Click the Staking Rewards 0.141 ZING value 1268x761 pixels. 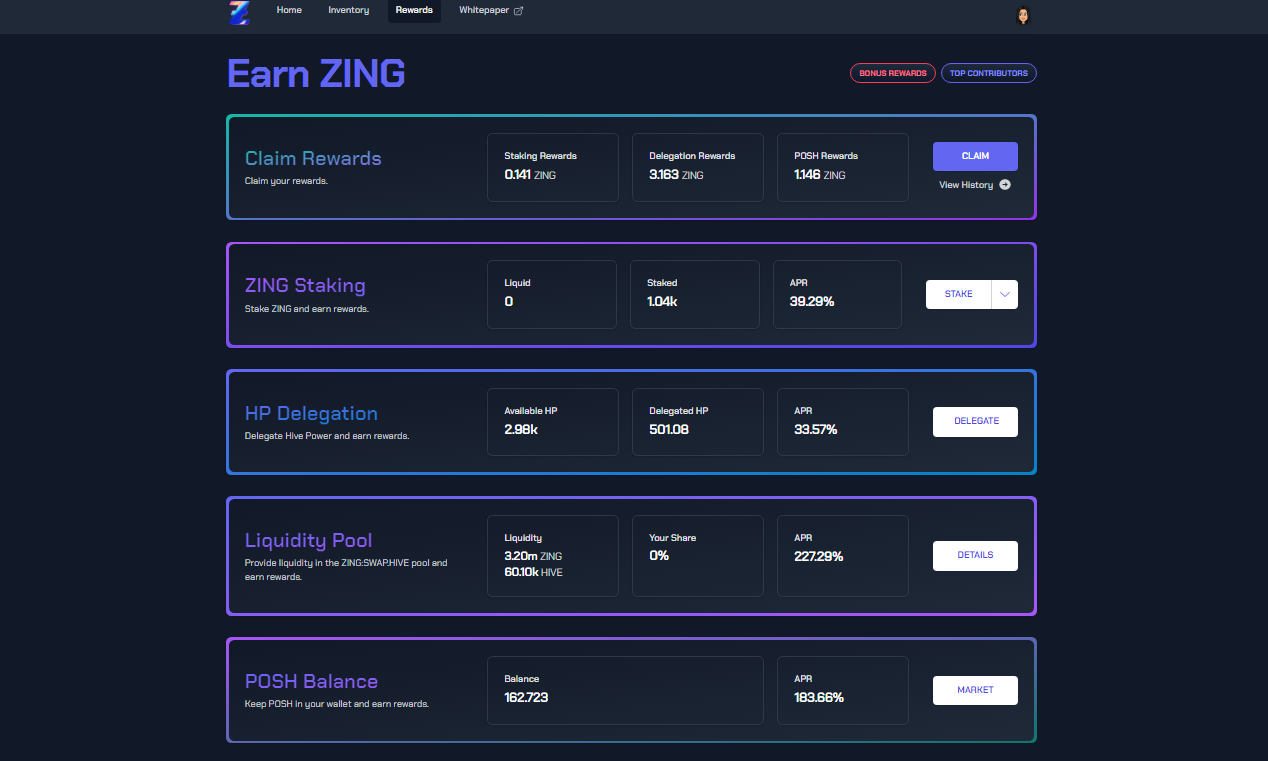(529, 175)
